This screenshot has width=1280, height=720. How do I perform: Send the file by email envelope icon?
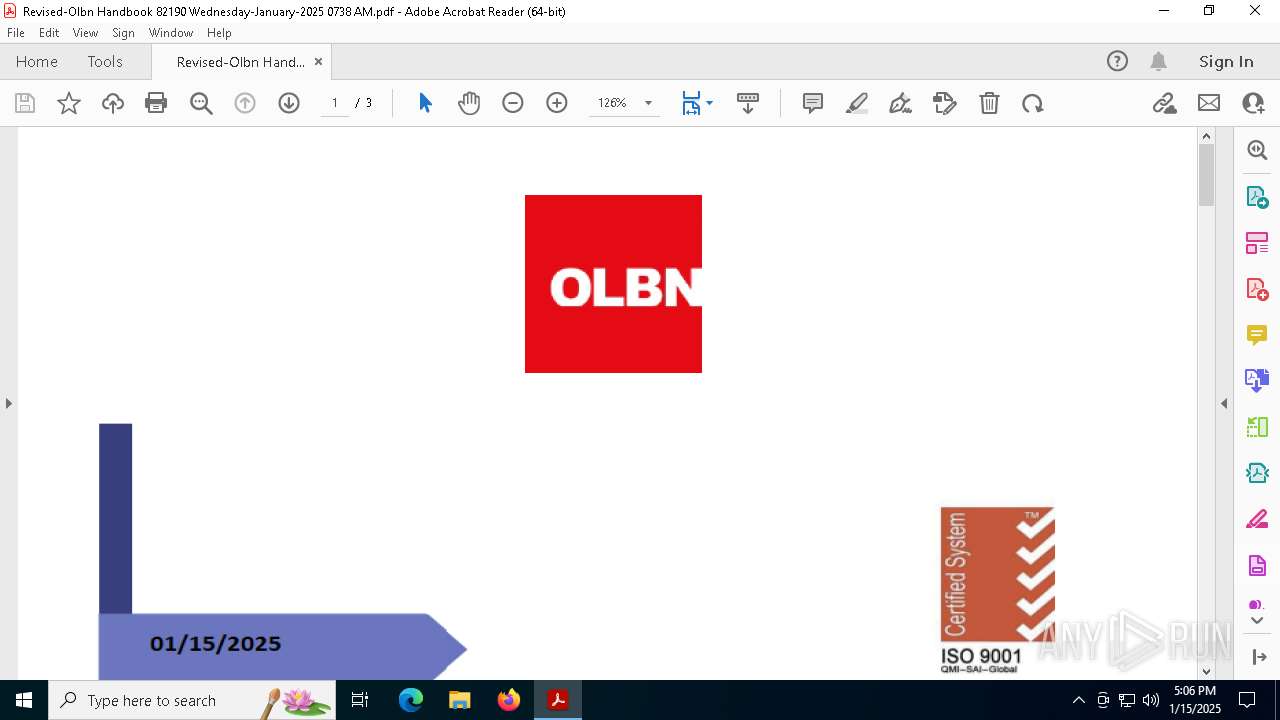coord(1209,103)
